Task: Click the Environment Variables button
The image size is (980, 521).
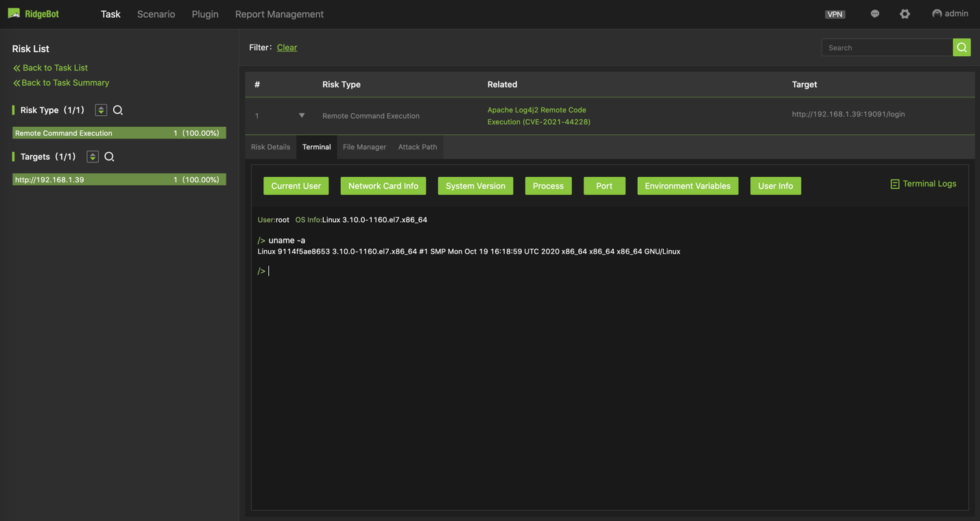Action: point(687,186)
